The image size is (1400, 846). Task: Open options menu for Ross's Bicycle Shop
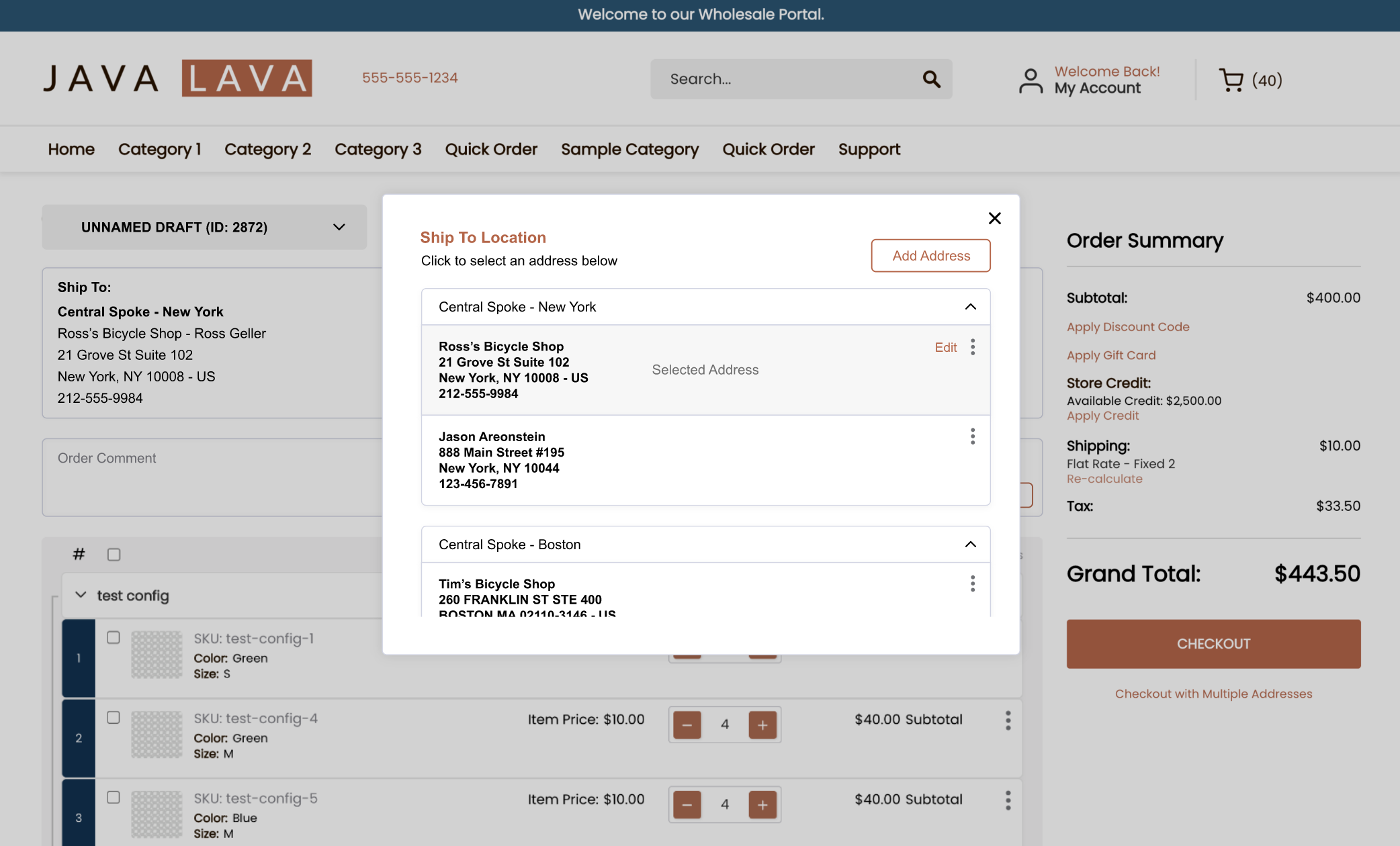click(x=972, y=347)
